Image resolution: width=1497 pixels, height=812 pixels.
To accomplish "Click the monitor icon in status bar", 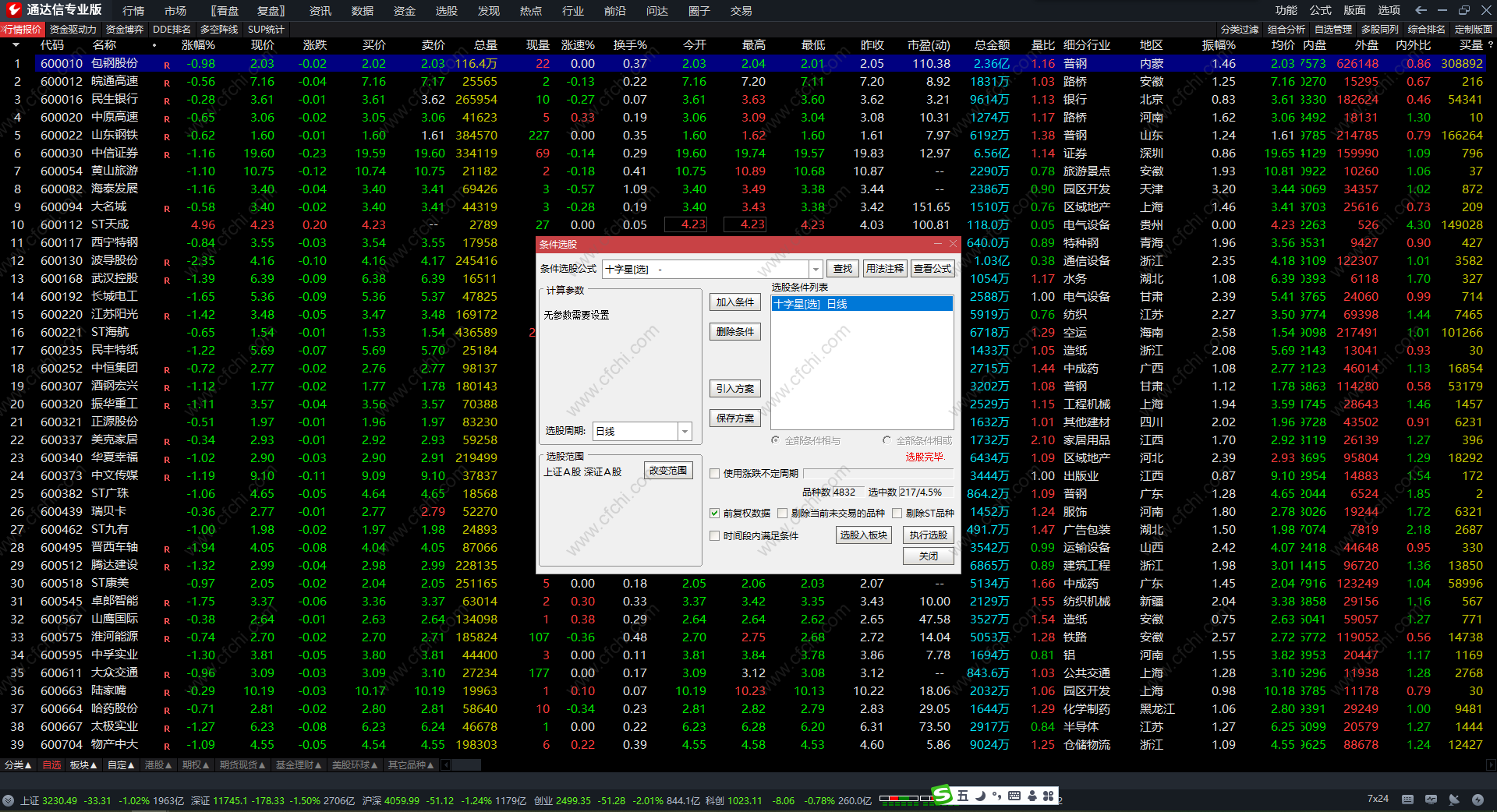I will (x=1431, y=800).
